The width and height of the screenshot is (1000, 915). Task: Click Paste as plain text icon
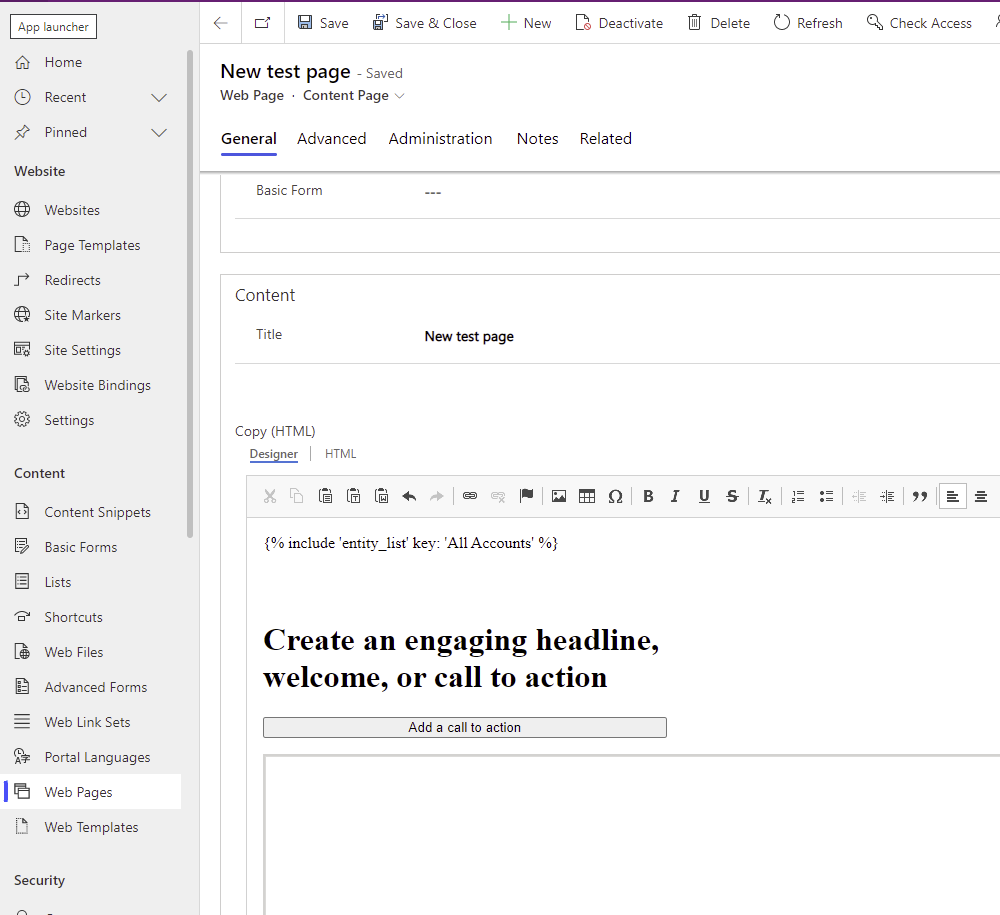click(353, 496)
